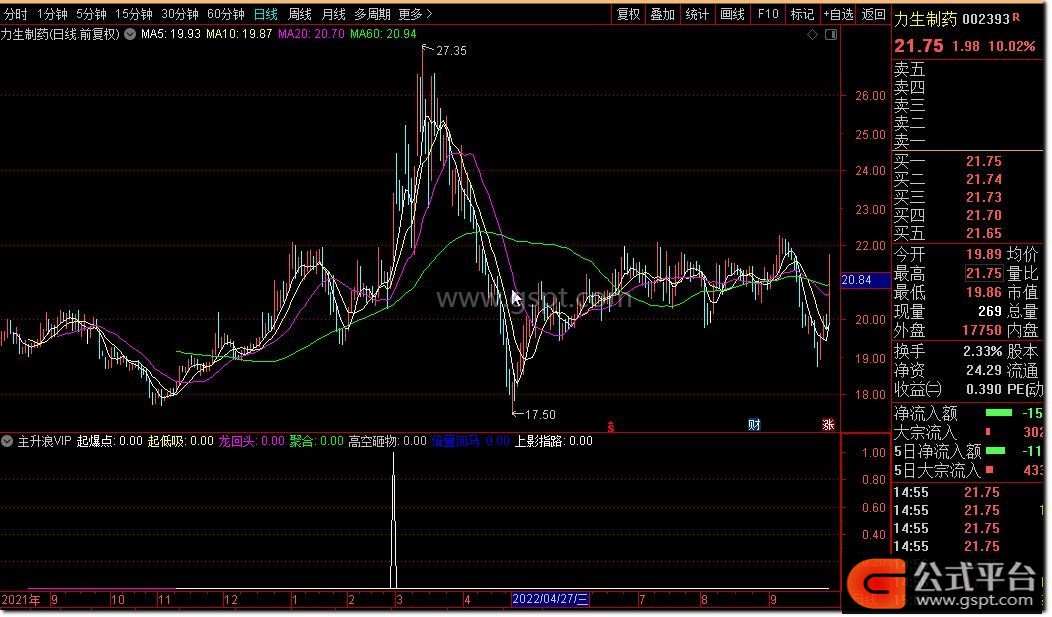Click the 返回 back button
The image size is (1052, 617).
(874, 14)
